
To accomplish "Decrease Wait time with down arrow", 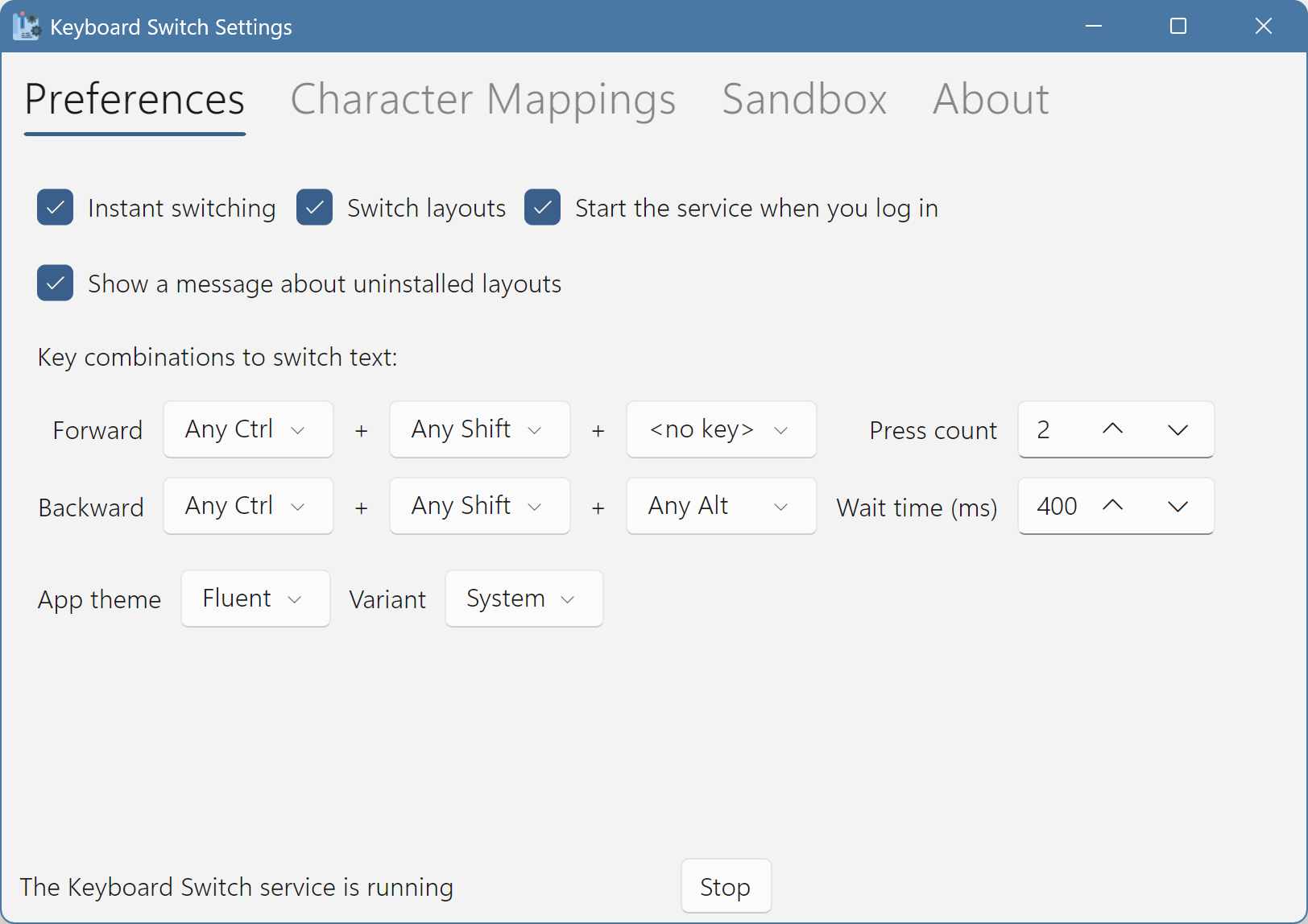I will [1178, 506].
